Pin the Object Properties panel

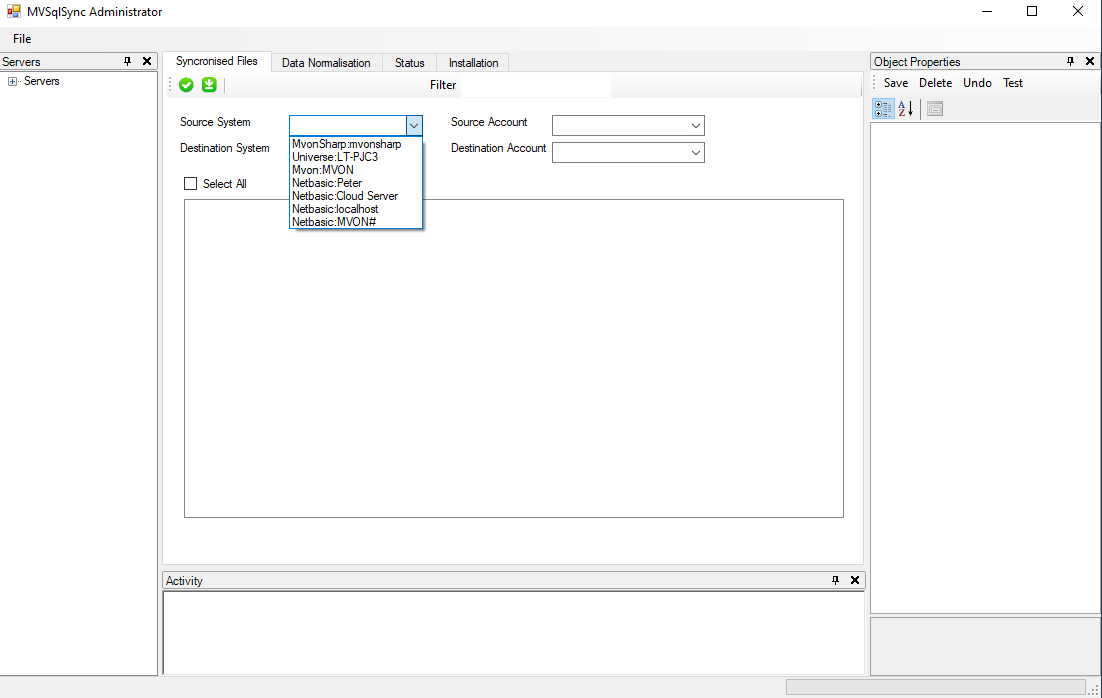tap(1070, 61)
